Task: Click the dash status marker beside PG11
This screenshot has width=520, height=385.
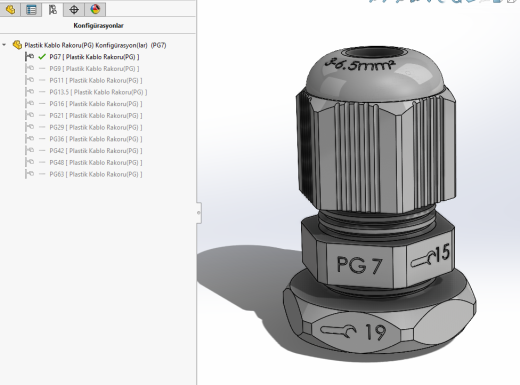Action: 42,80
